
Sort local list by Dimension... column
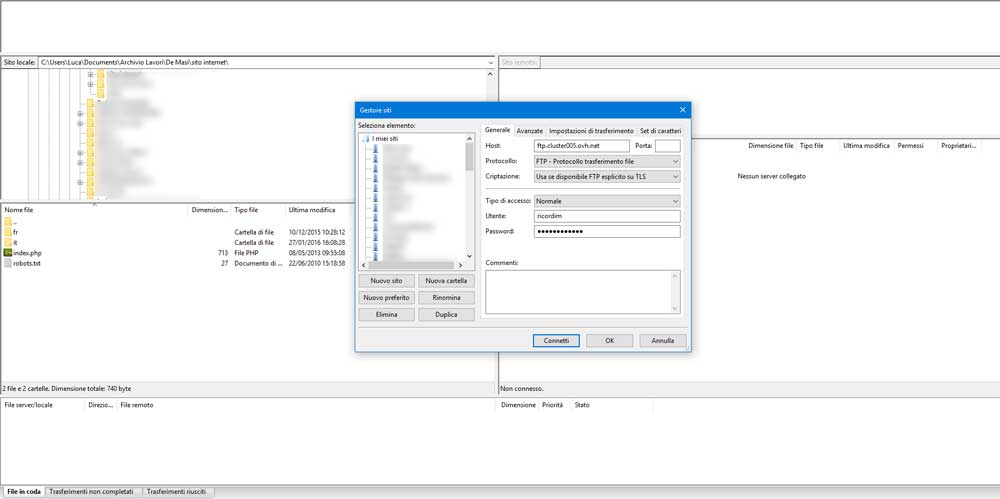(x=210, y=209)
